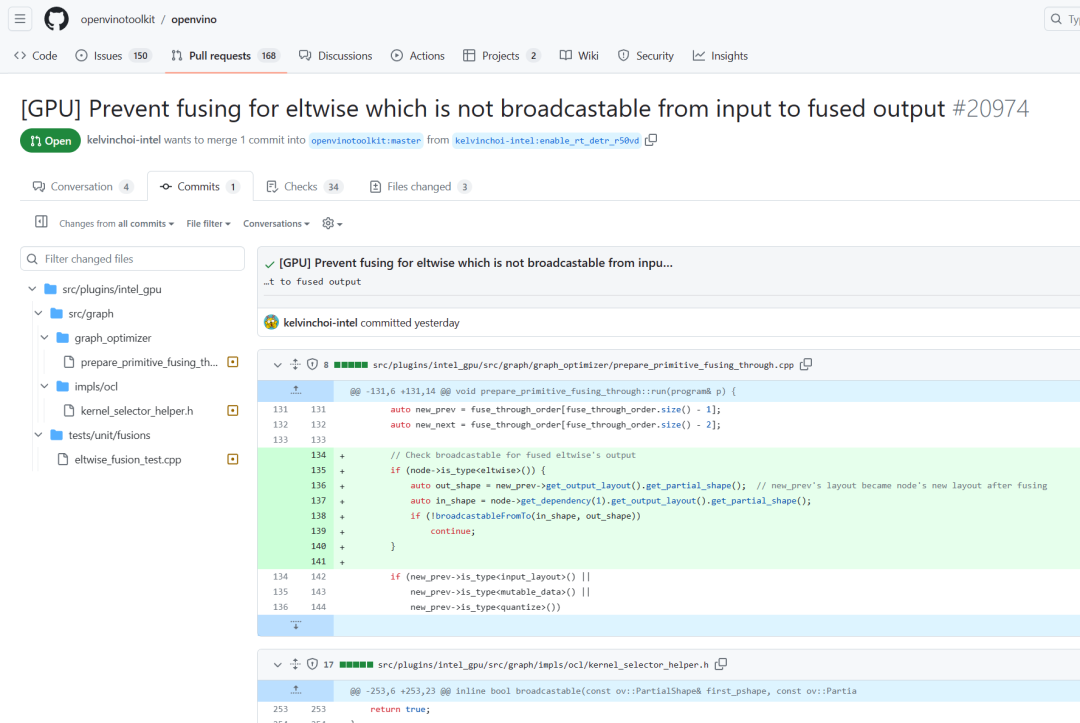Collapse the tests/unit/fusions folder
This screenshot has height=723, width=1080.
(38, 435)
